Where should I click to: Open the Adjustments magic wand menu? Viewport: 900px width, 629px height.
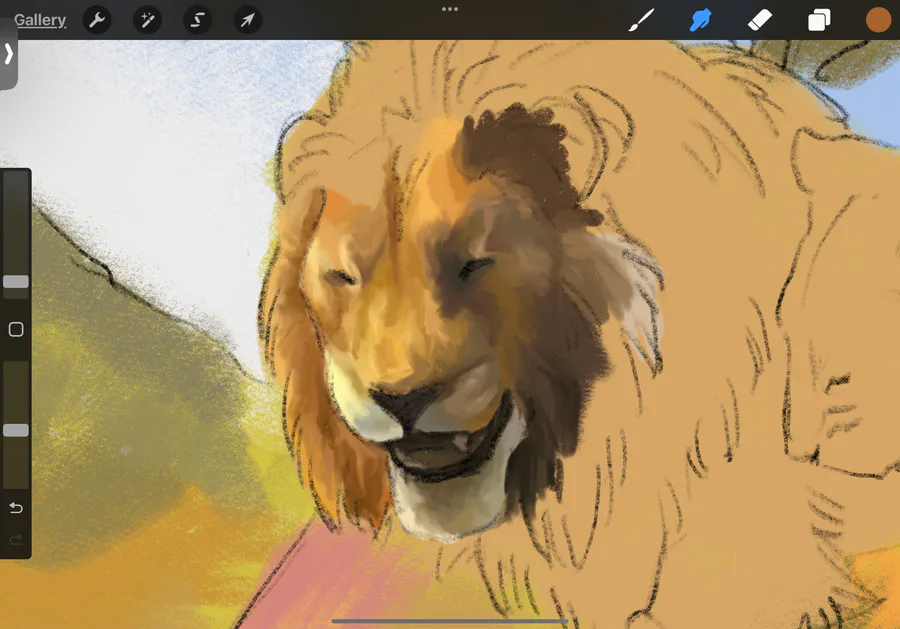point(148,20)
